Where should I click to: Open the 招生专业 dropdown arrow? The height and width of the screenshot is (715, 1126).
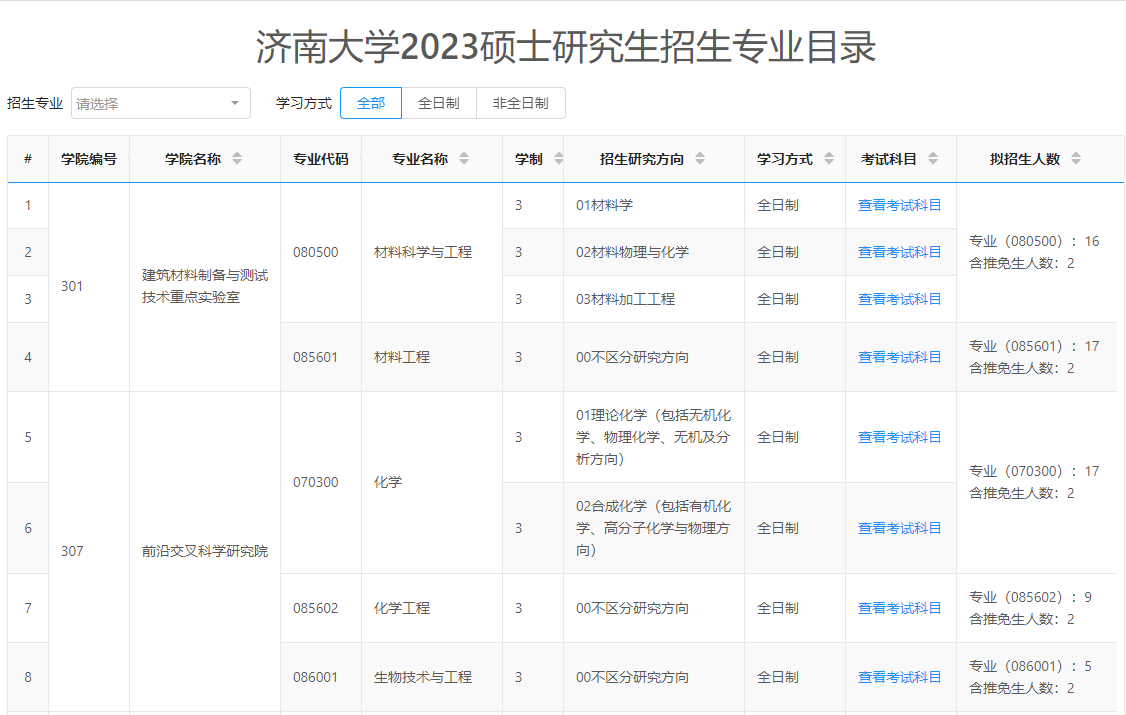tap(235, 103)
